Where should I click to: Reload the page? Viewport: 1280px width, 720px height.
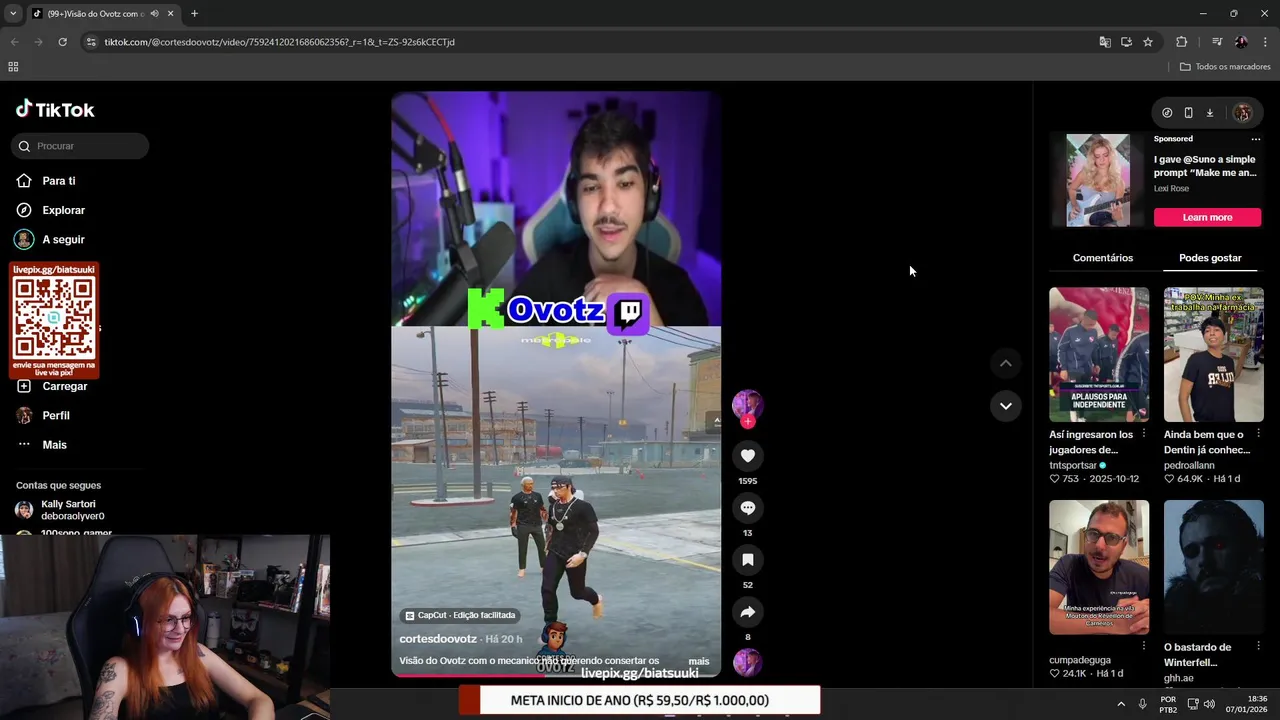(62, 42)
